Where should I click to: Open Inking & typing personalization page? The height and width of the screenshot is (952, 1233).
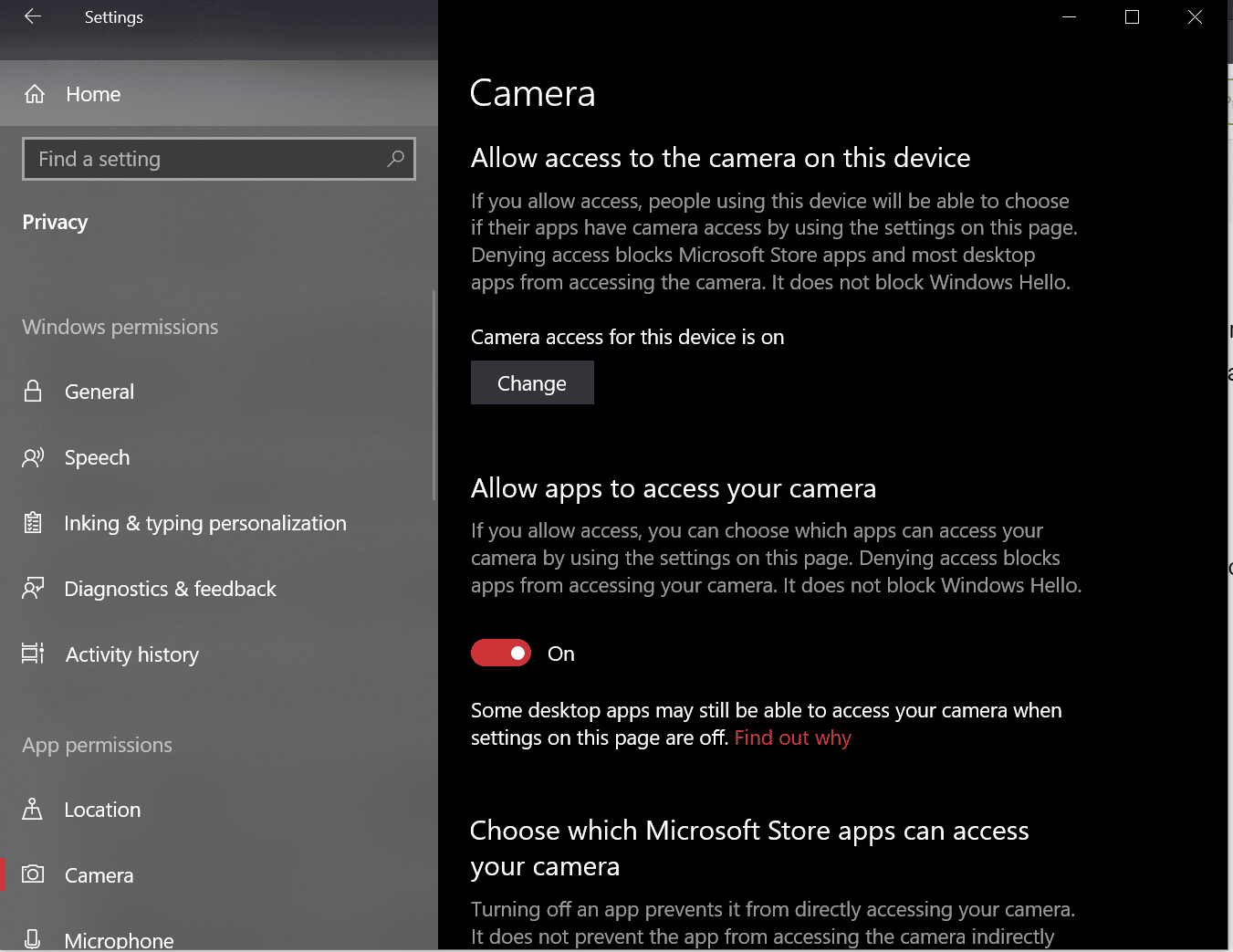pyautogui.click(x=204, y=523)
